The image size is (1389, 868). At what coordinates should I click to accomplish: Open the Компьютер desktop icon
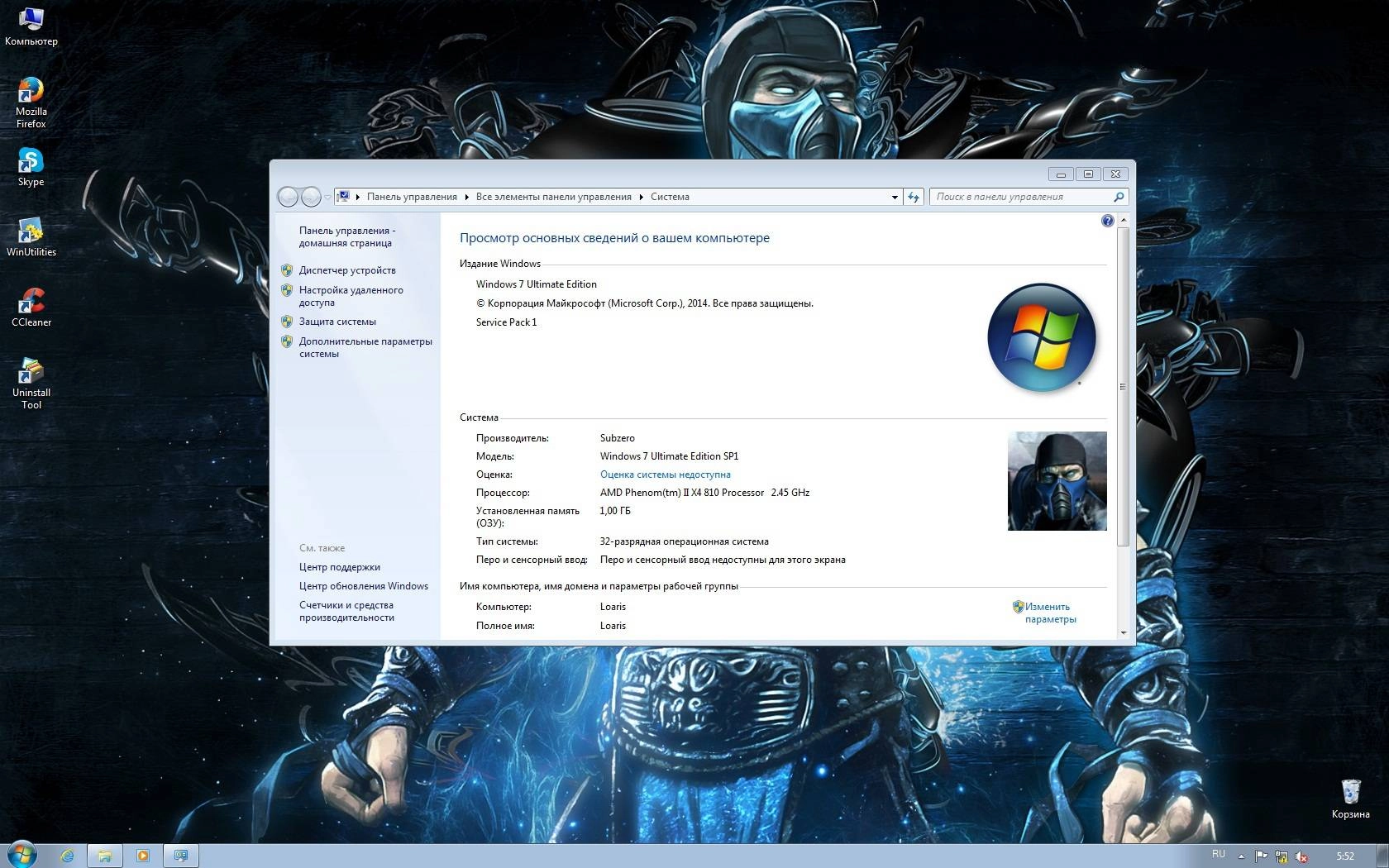click(31, 26)
